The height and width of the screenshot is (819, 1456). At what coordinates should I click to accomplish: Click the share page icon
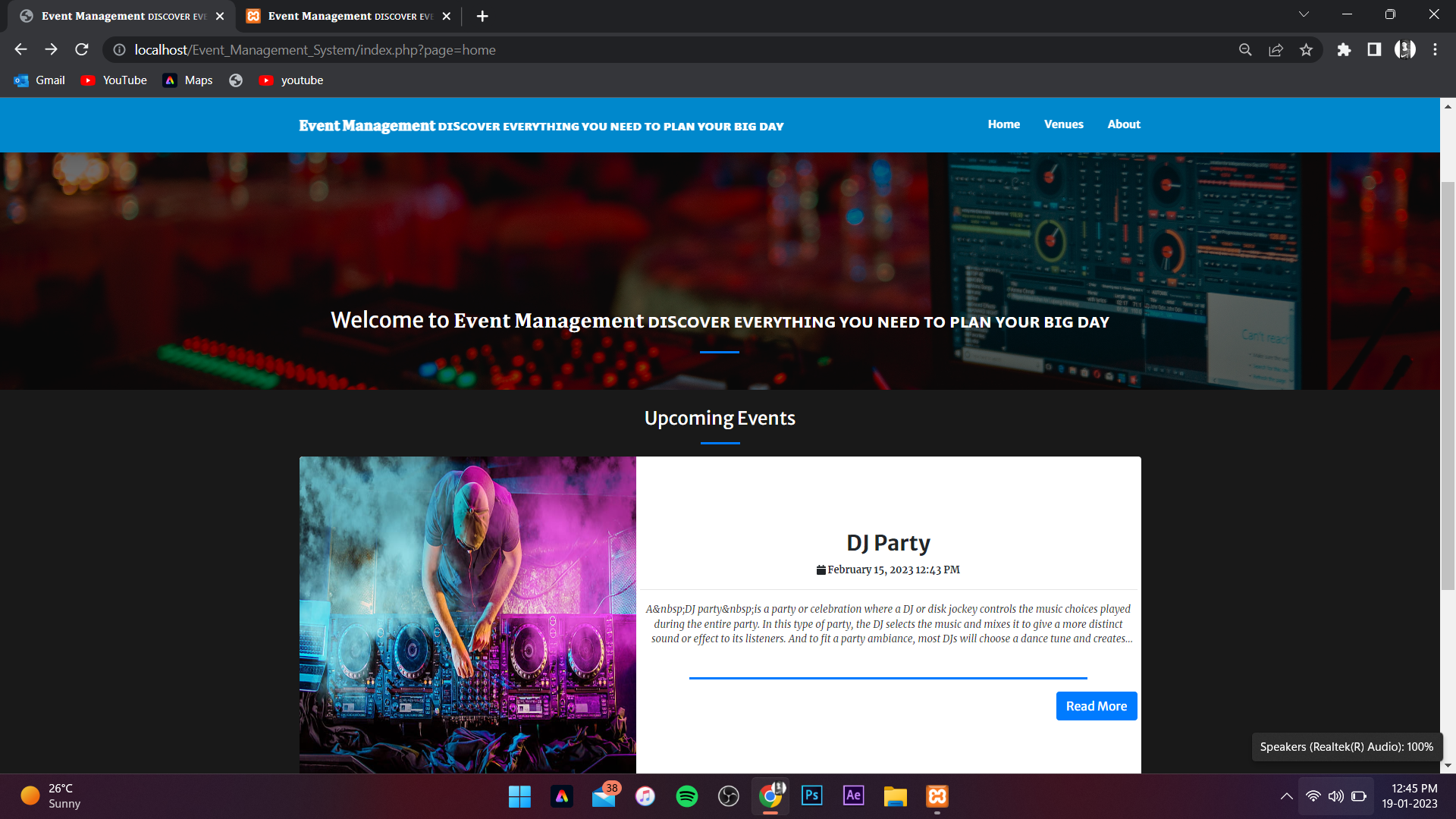tap(1276, 49)
